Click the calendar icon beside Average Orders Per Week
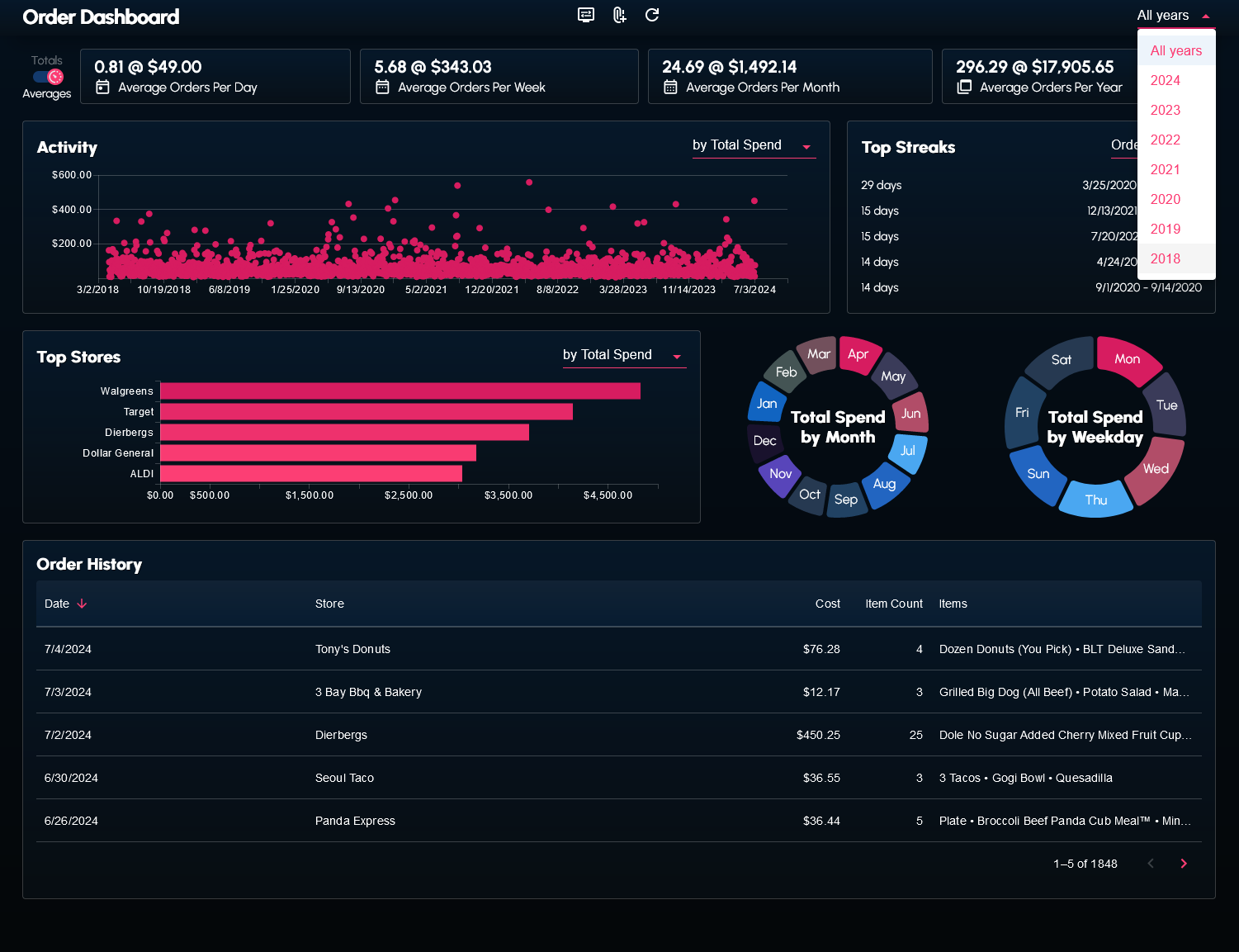 [x=382, y=88]
